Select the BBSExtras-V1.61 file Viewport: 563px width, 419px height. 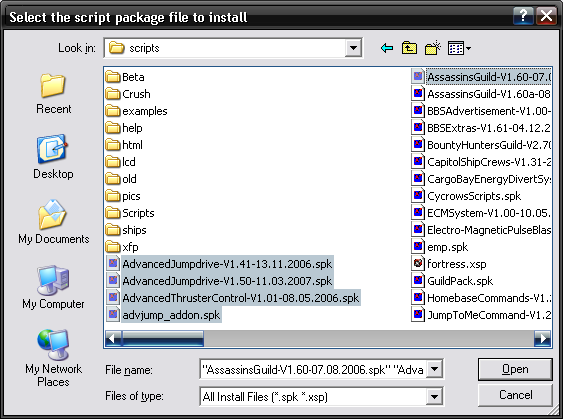pos(481,128)
